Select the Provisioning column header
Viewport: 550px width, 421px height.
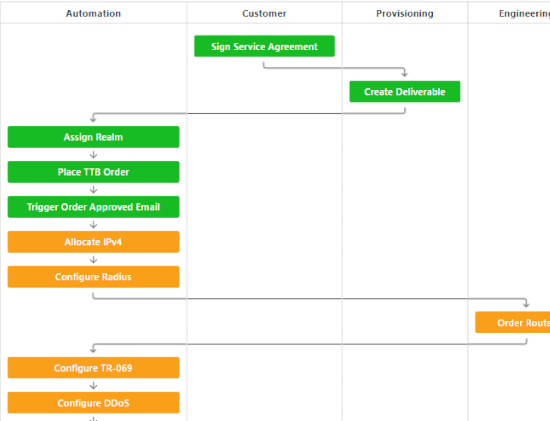(405, 13)
